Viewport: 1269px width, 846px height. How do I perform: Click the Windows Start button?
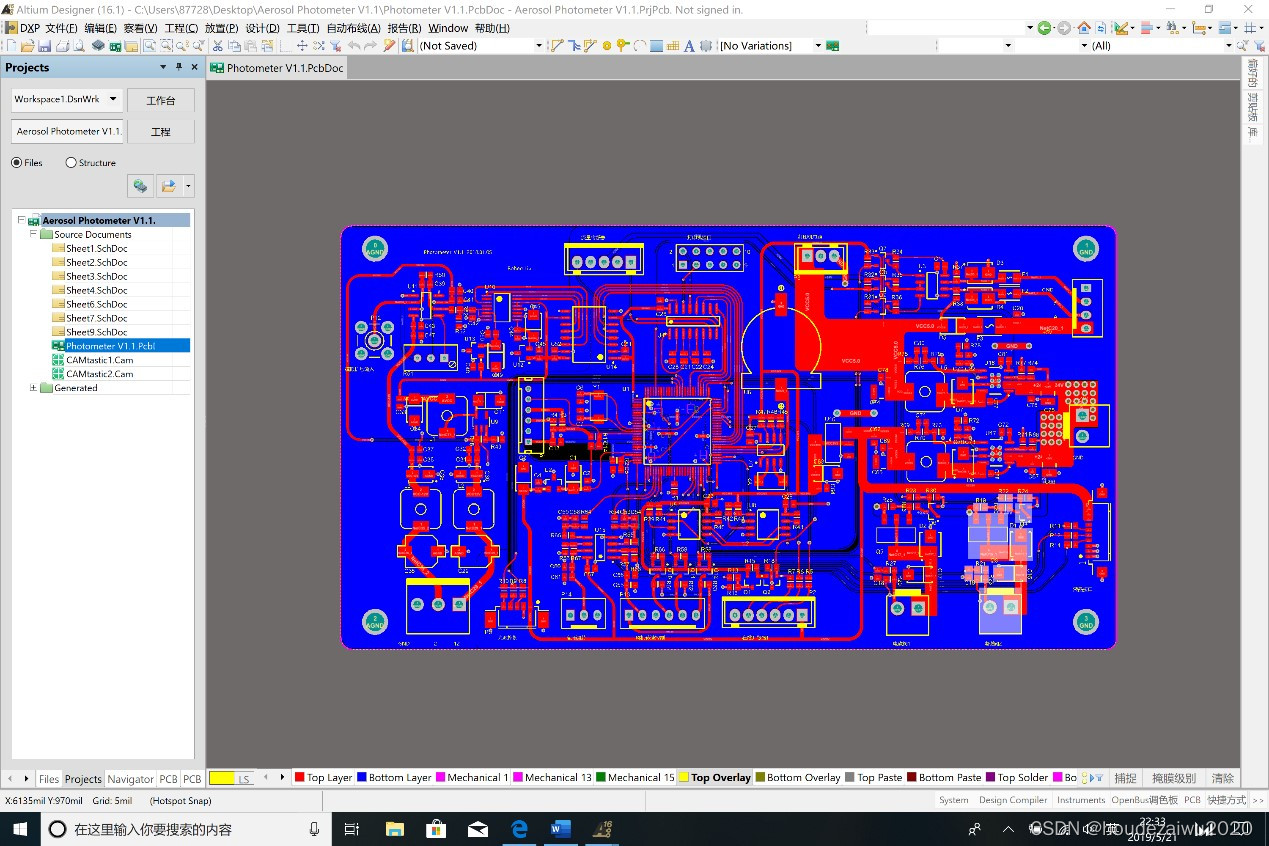[x=20, y=829]
